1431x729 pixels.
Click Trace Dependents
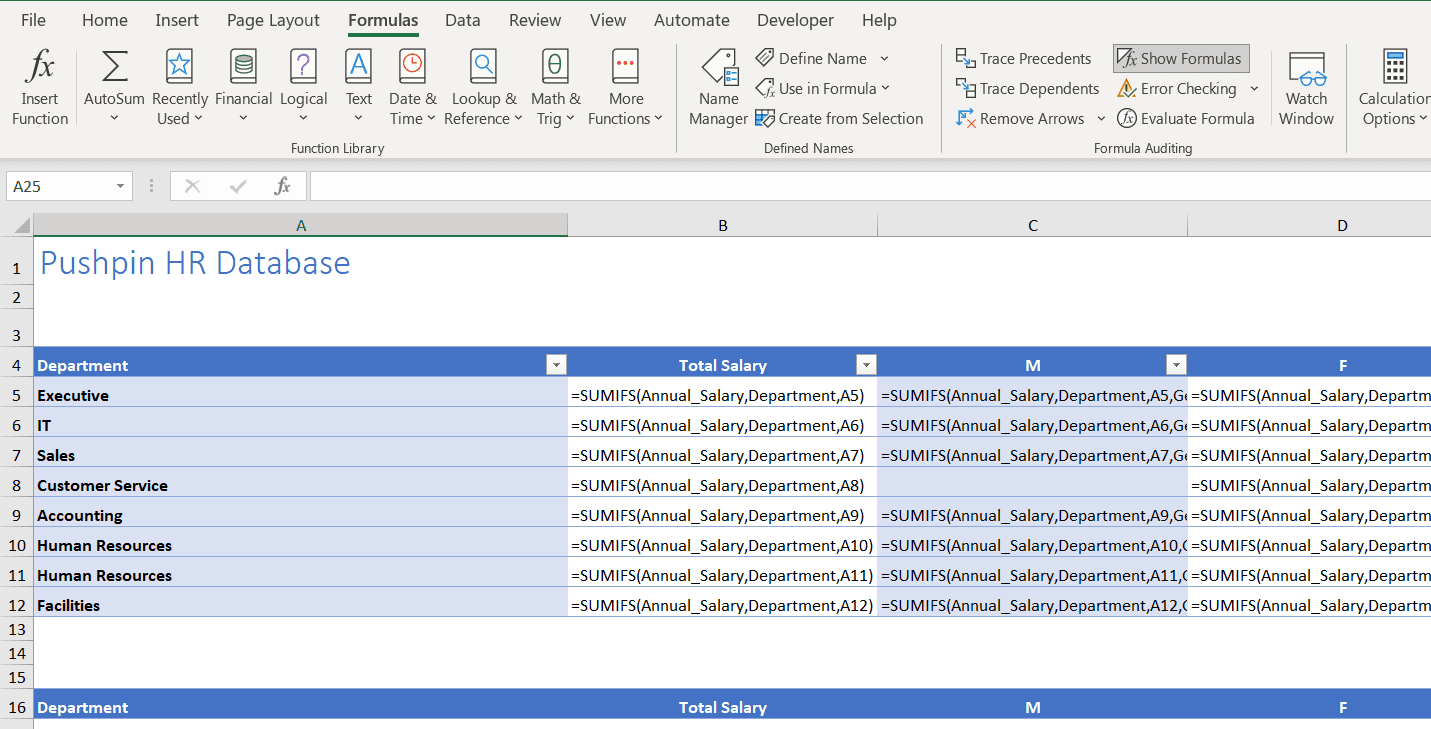click(x=1027, y=88)
